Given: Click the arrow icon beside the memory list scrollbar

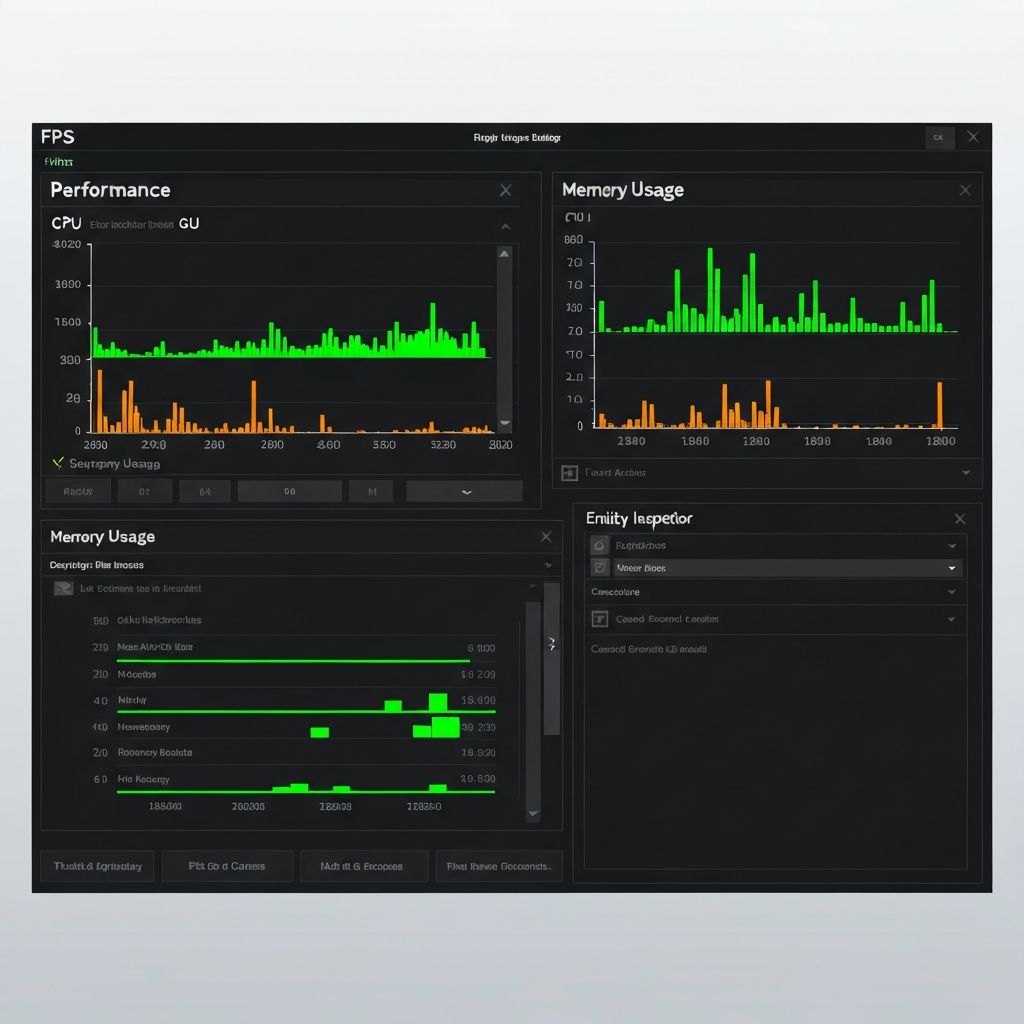Looking at the screenshot, I should point(551,645).
